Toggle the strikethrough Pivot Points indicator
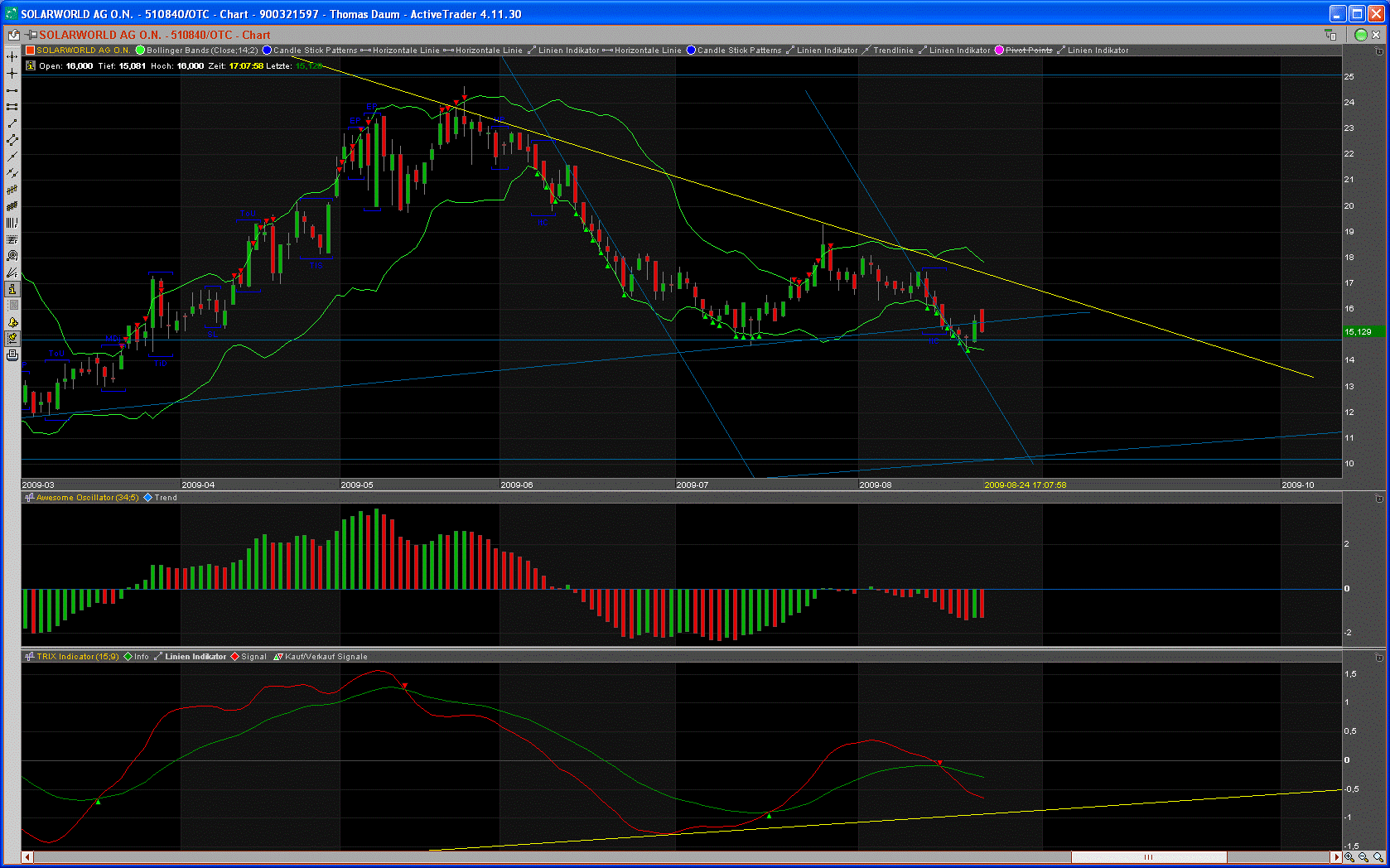The width and height of the screenshot is (1390, 868). click(x=1028, y=51)
